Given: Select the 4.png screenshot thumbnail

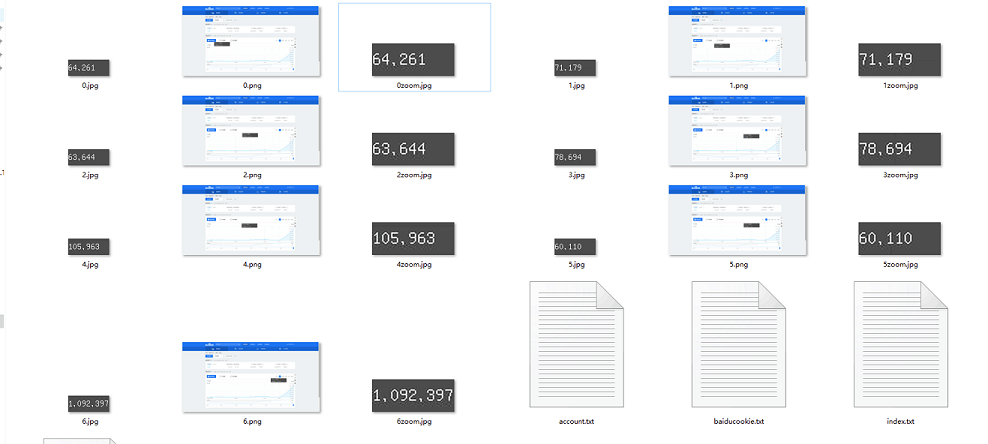Looking at the screenshot, I should [x=251, y=220].
